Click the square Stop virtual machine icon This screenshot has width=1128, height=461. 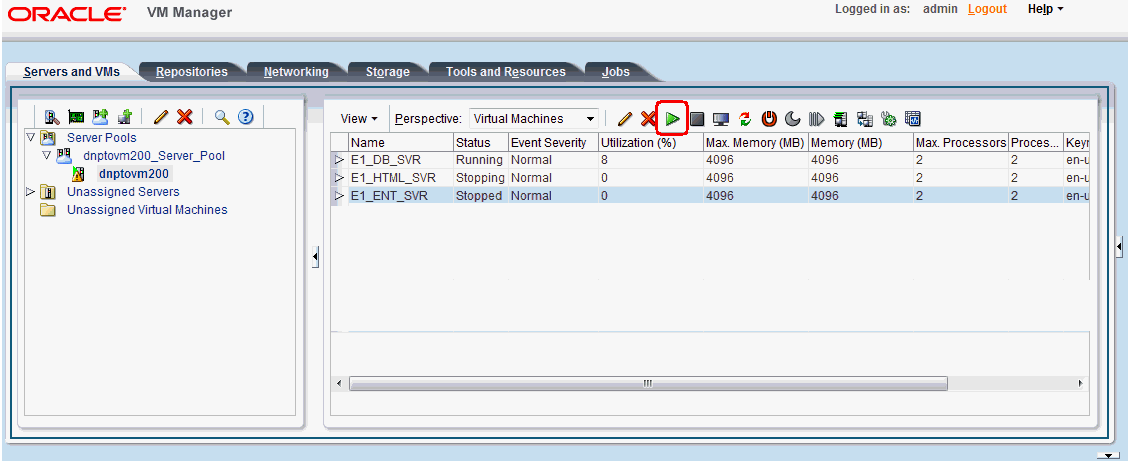click(x=696, y=119)
